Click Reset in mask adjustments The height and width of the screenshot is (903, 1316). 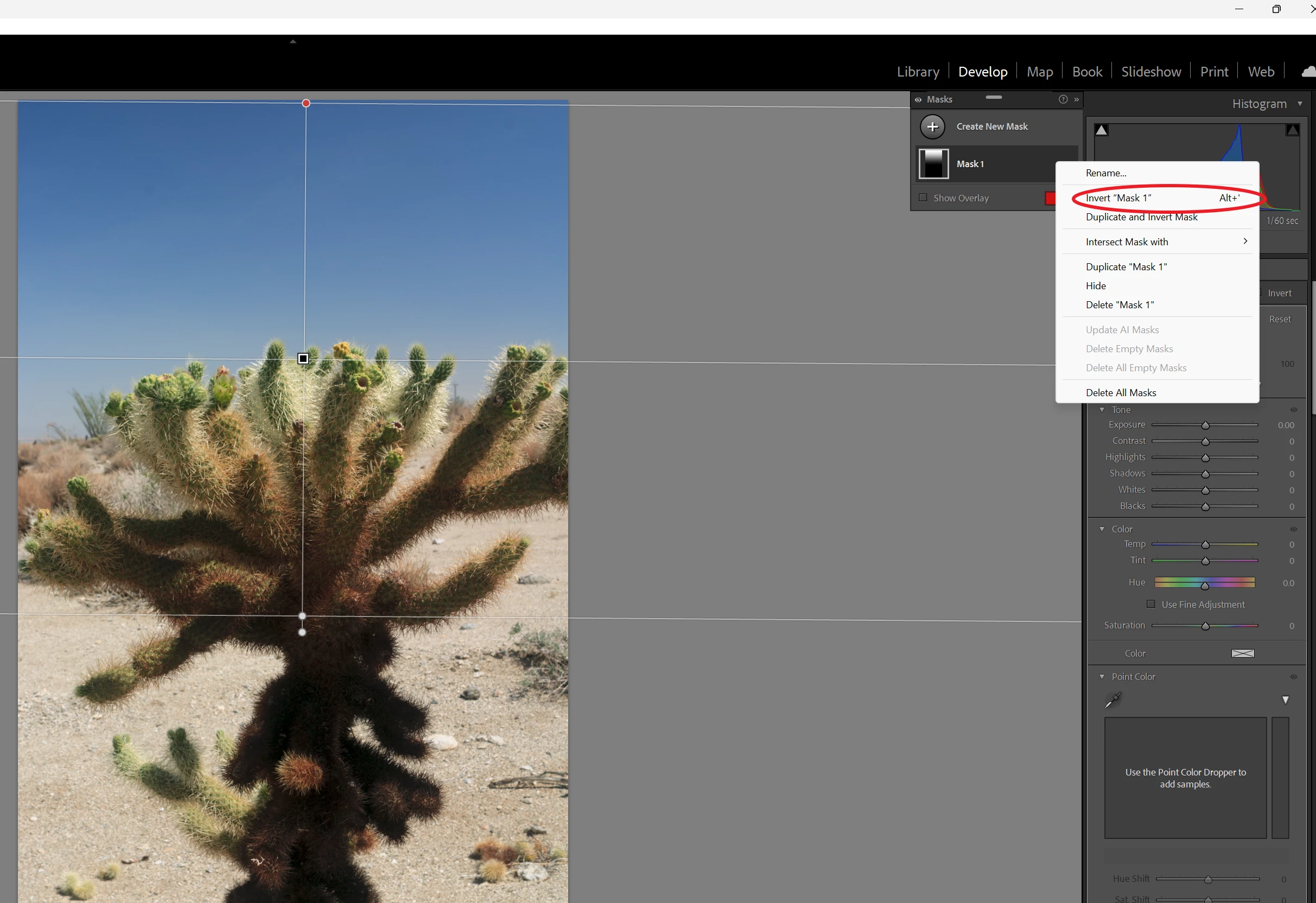click(1280, 319)
